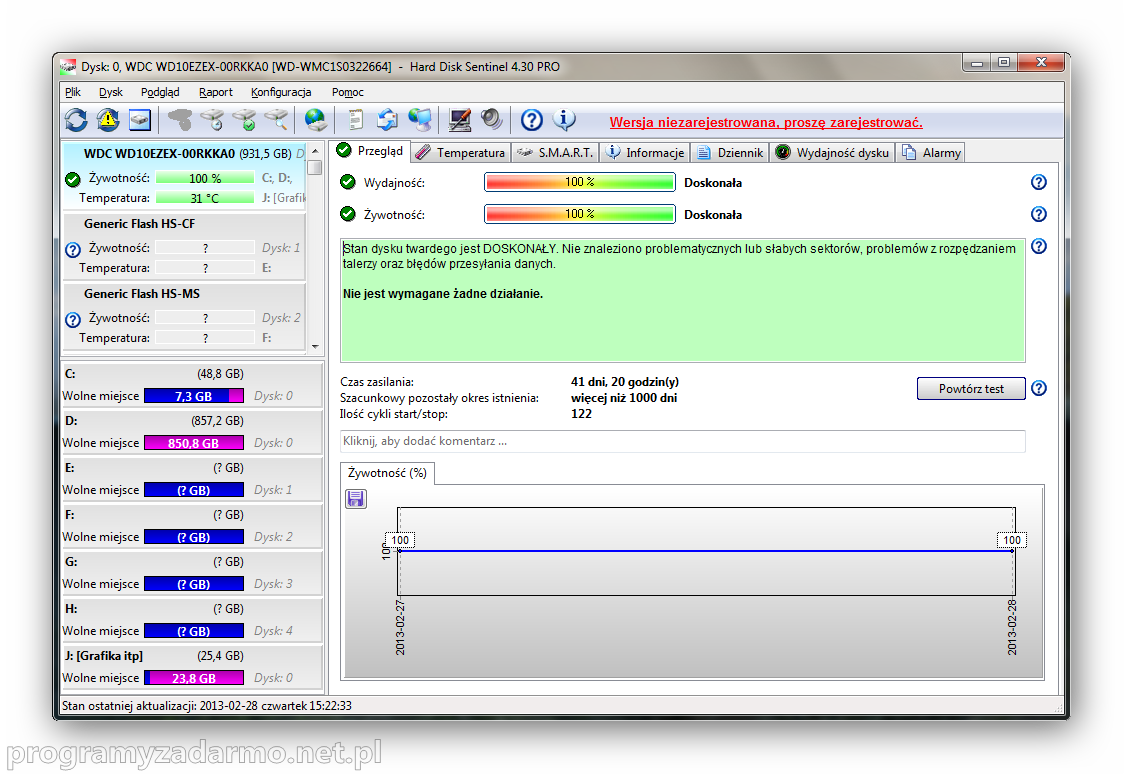
Task: Click the comment field Kliknij, aby dodać komentarz
Action: [682, 441]
